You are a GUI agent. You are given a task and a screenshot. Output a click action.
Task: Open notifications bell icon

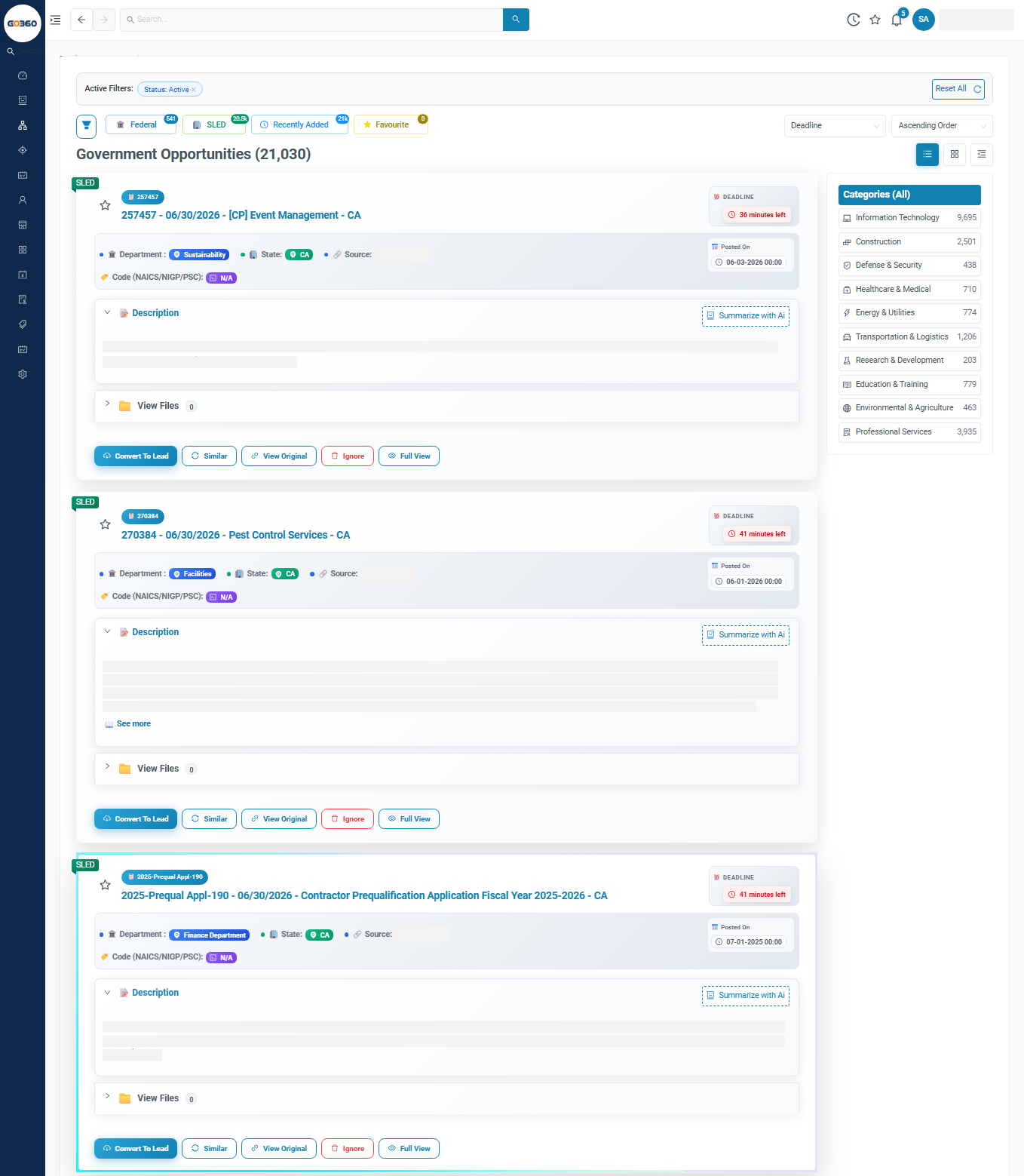click(x=897, y=20)
